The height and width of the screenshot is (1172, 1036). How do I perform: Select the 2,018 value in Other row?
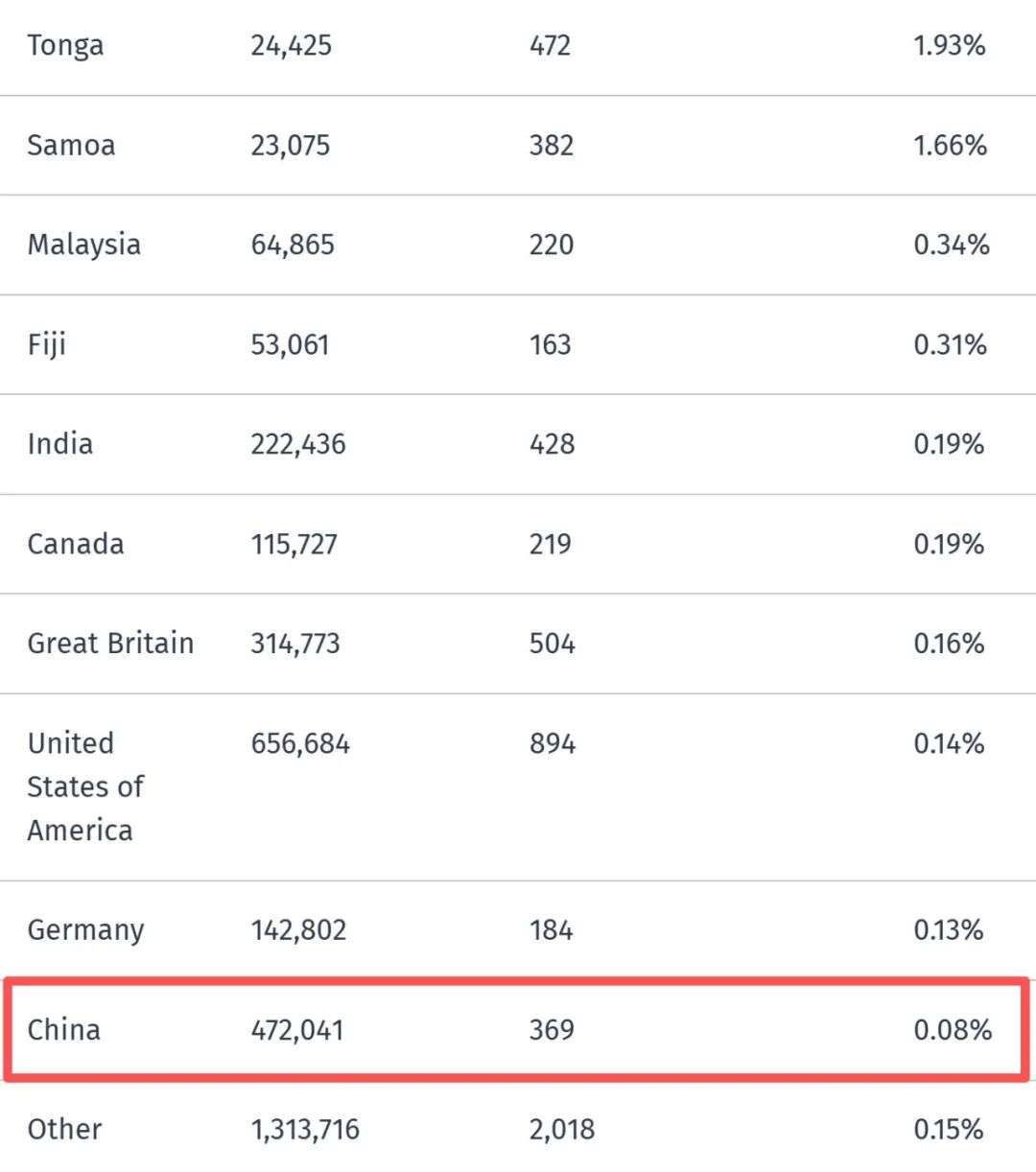coord(561,1130)
